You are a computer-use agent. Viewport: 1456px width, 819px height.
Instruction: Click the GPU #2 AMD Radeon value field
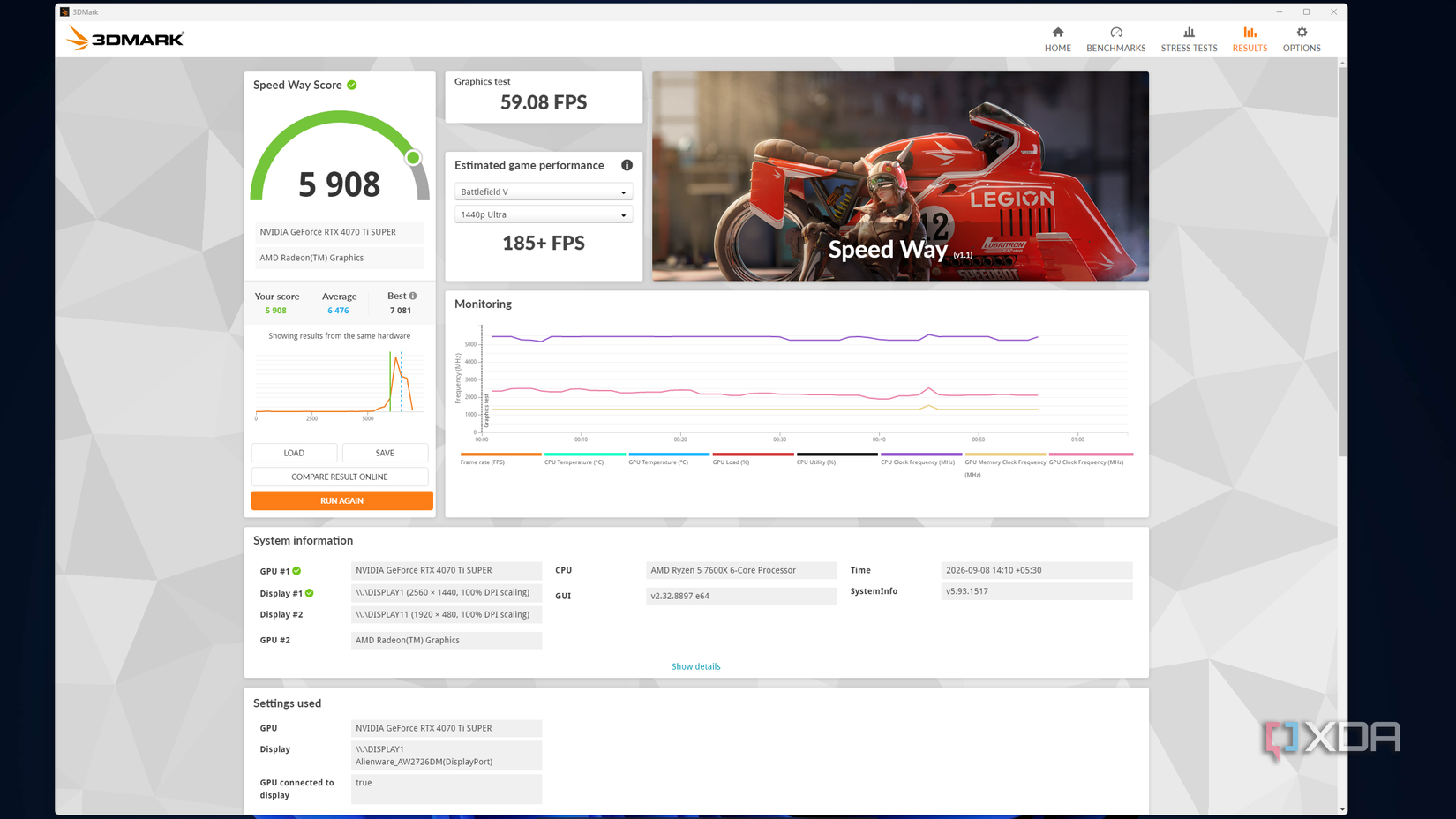click(x=447, y=640)
